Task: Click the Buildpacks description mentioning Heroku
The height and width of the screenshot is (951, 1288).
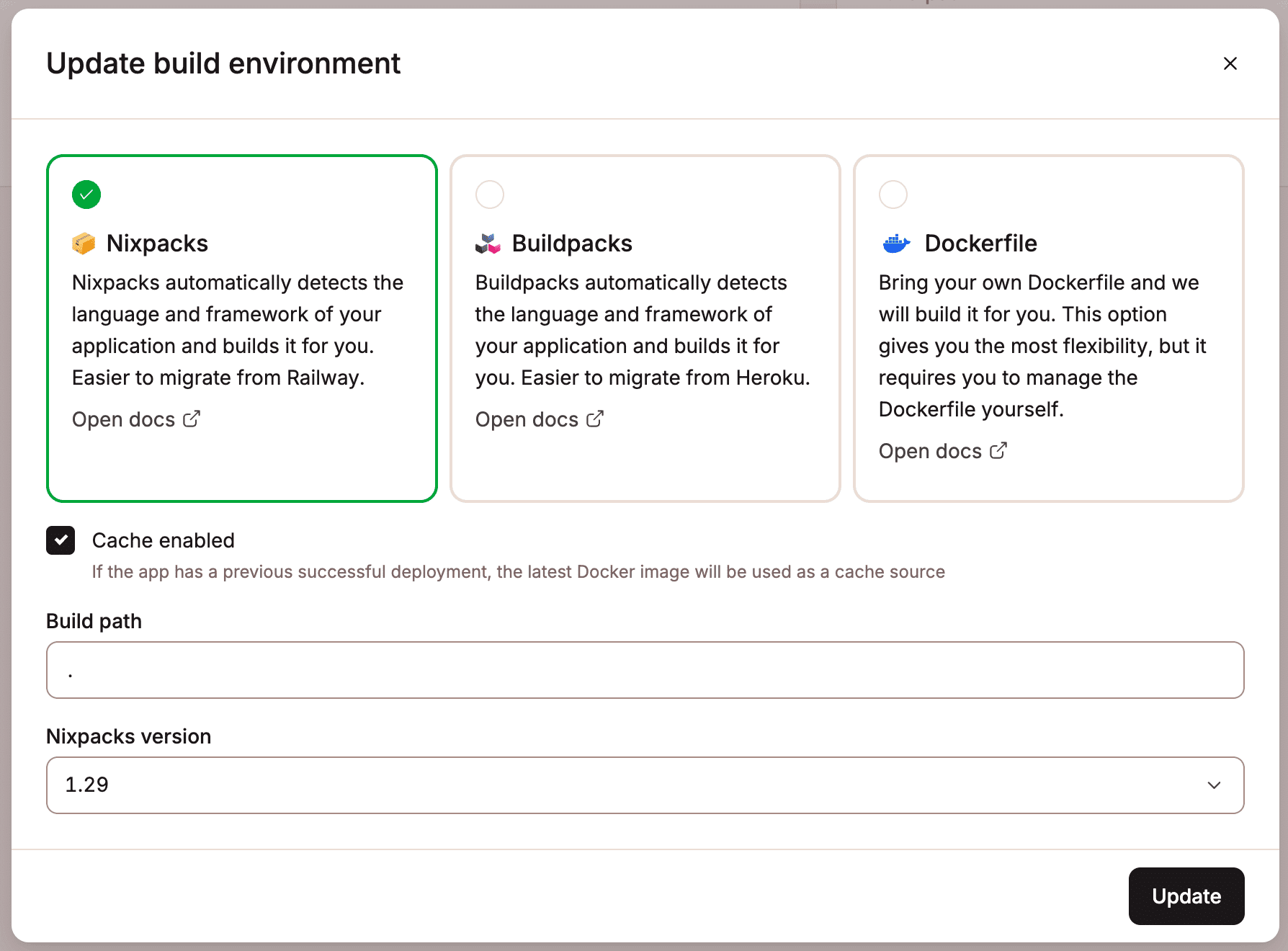Action: 643,330
